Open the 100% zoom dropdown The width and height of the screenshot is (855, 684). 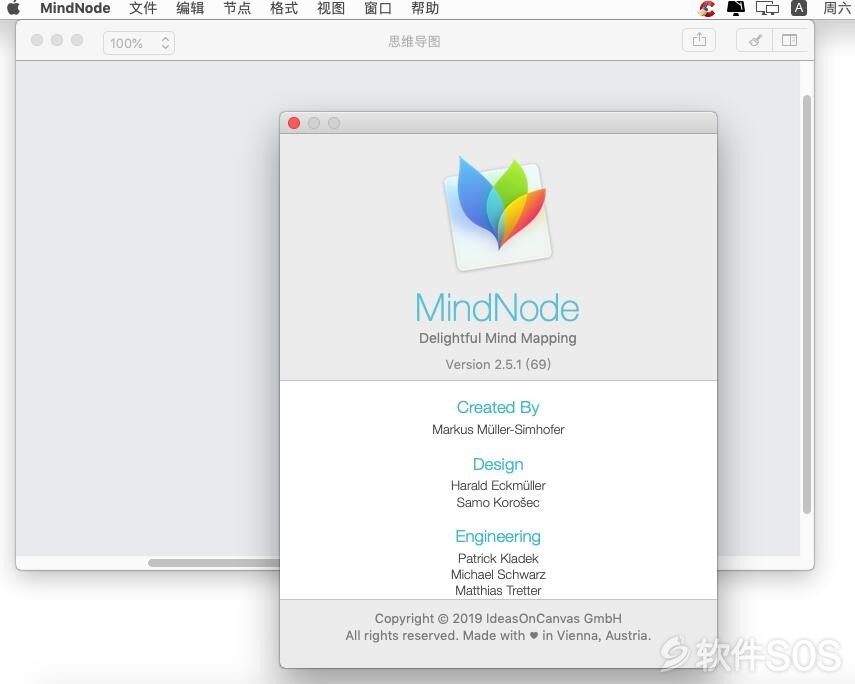point(139,43)
